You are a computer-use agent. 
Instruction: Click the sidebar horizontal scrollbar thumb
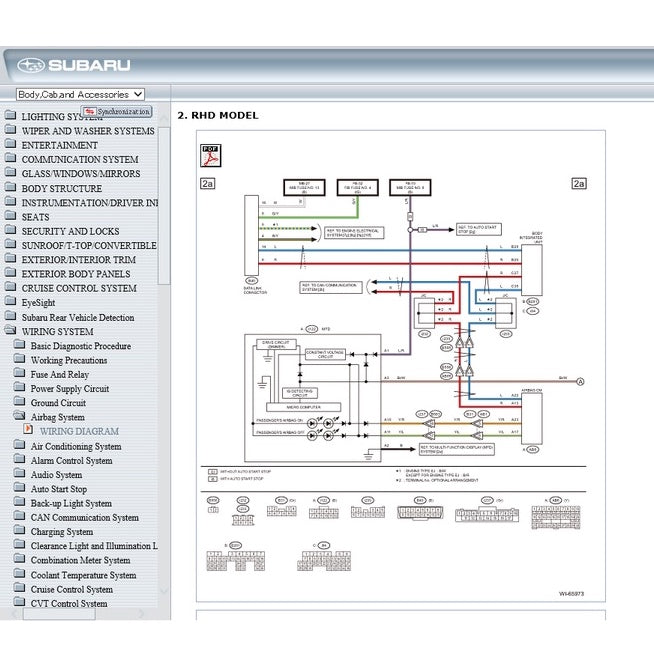pyautogui.click(x=60, y=613)
